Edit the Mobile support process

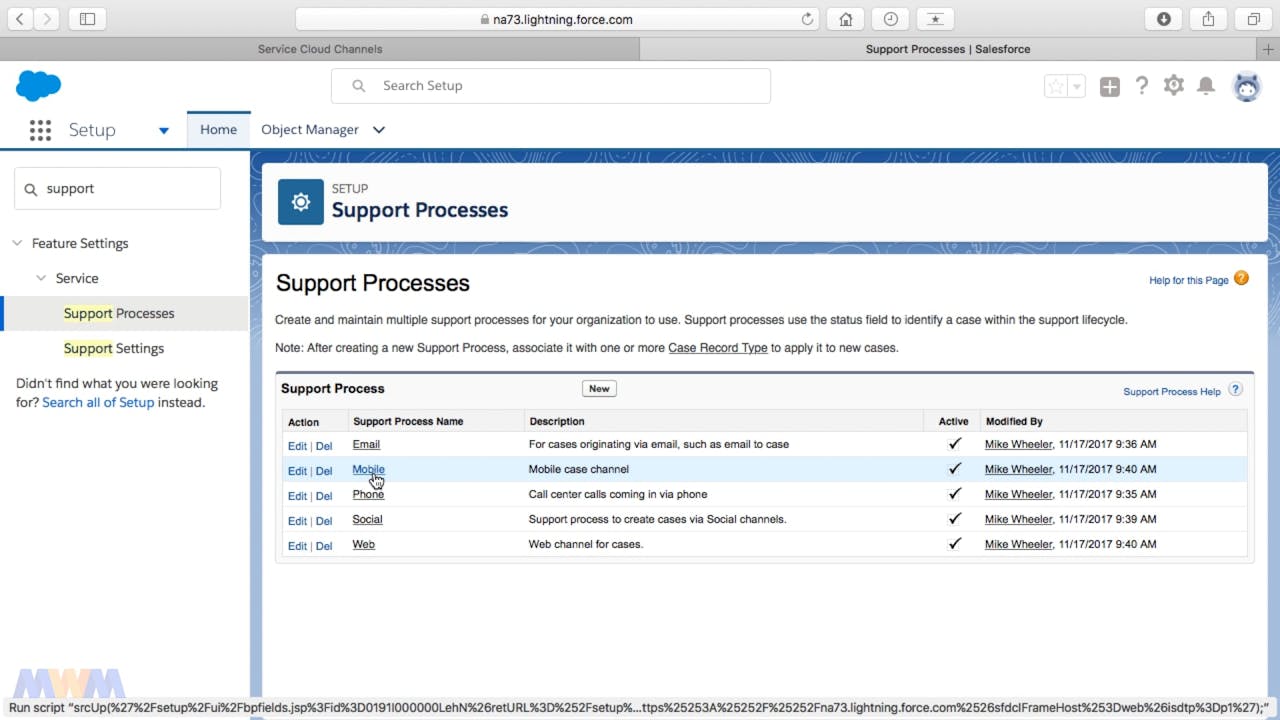(297, 470)
